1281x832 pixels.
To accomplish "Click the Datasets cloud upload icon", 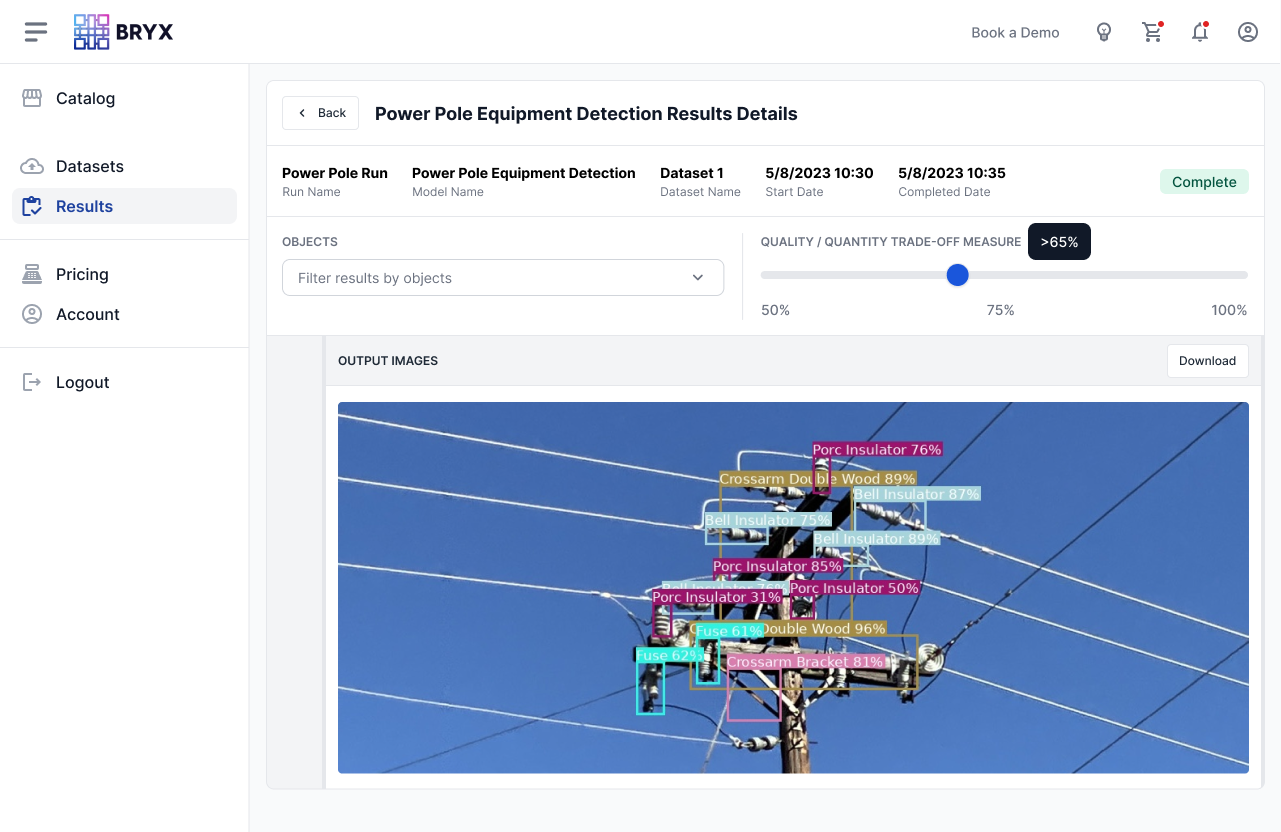I will pos(32,166).
